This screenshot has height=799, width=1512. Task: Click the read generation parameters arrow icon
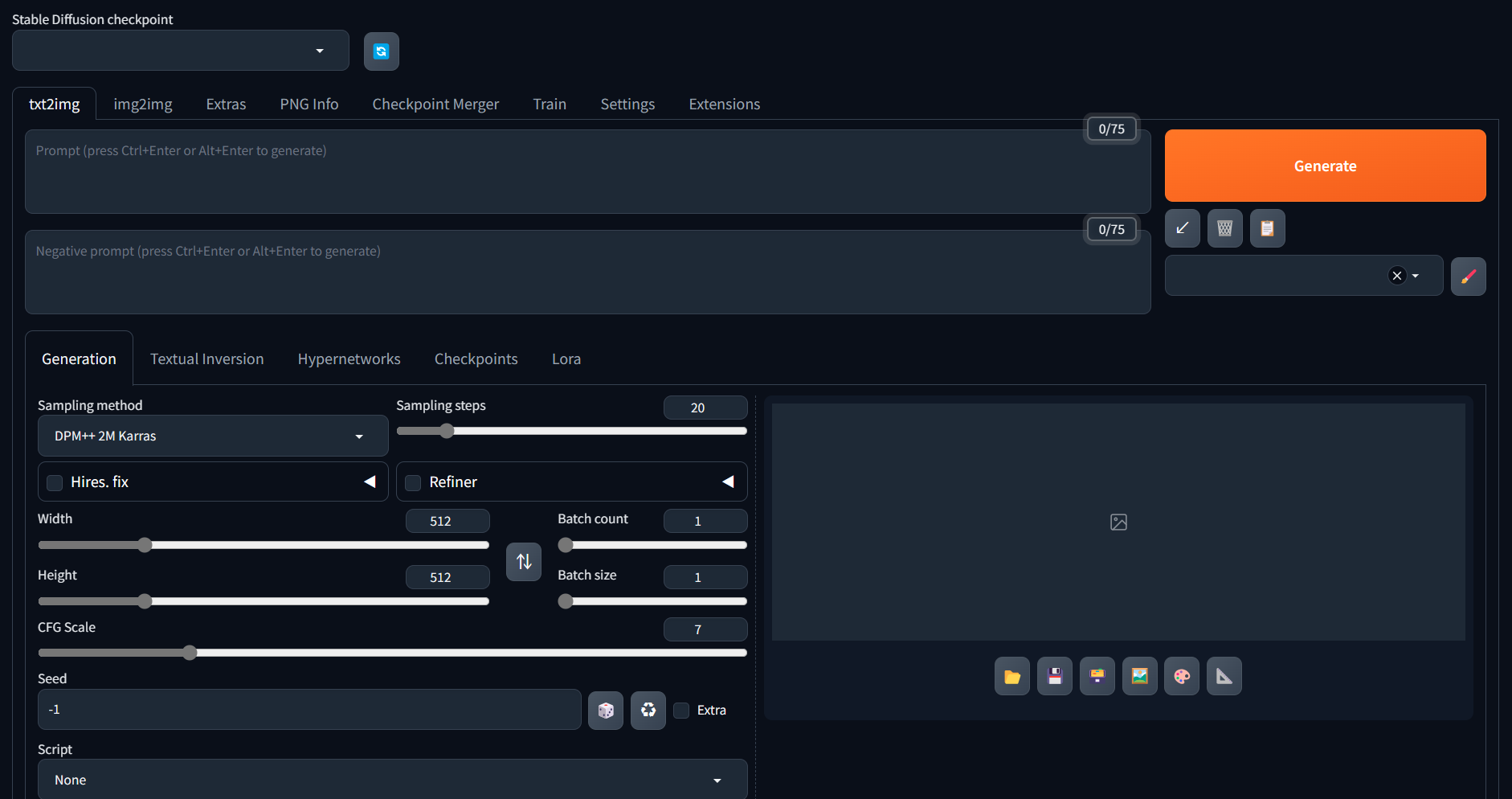(x=1182, y=228)
